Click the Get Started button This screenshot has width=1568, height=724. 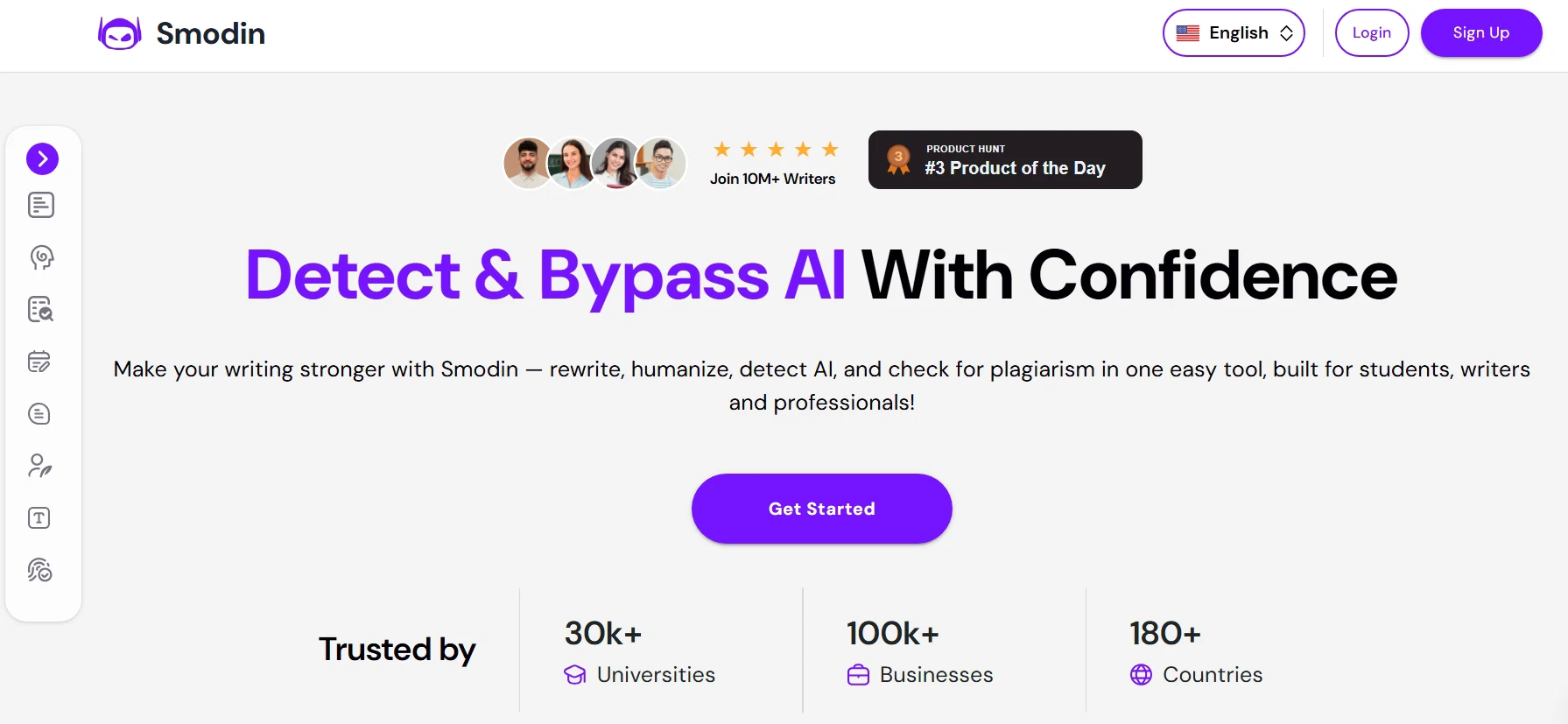pyautogui.click(x=821, y=509)
